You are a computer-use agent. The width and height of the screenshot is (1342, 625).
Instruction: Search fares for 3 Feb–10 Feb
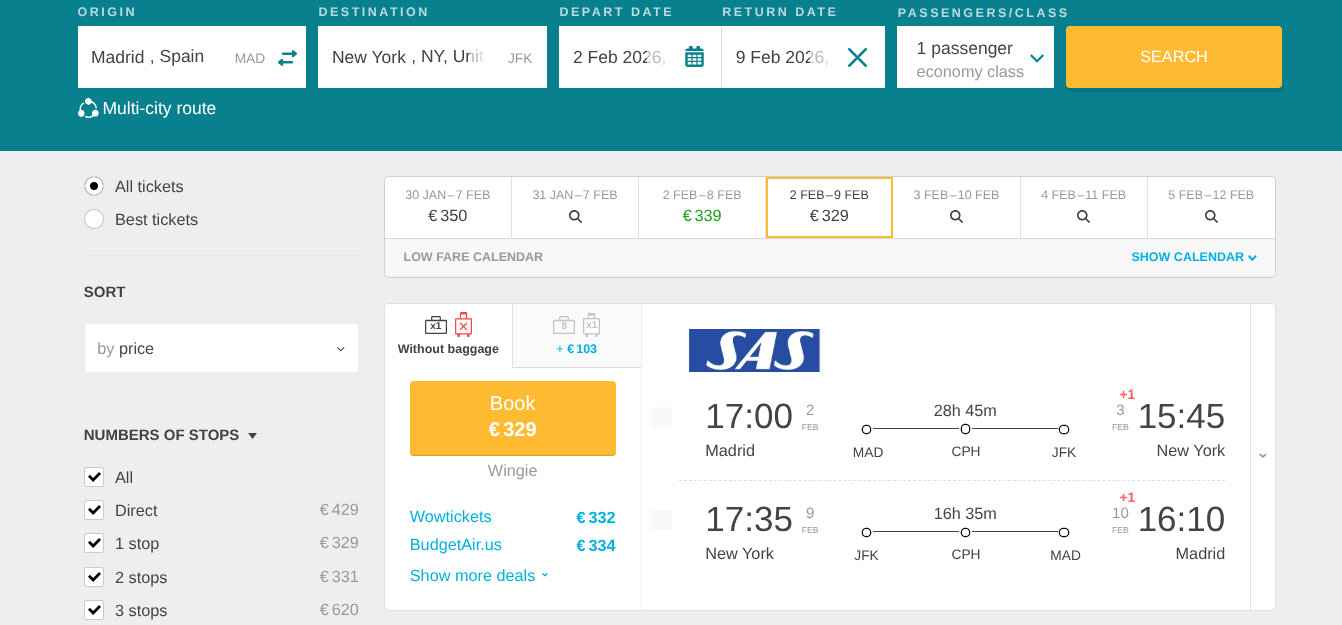coord(956,216)
